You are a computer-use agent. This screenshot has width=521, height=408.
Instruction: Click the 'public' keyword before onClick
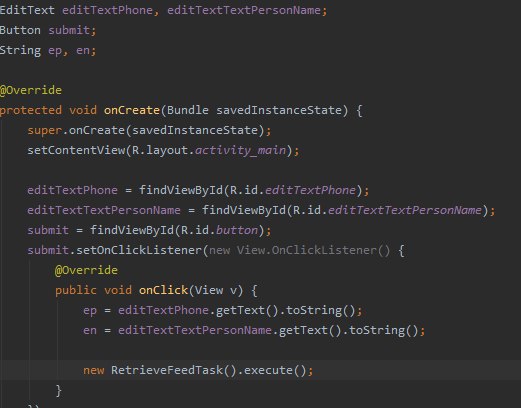pyautogui.click(x=76, y=290)
